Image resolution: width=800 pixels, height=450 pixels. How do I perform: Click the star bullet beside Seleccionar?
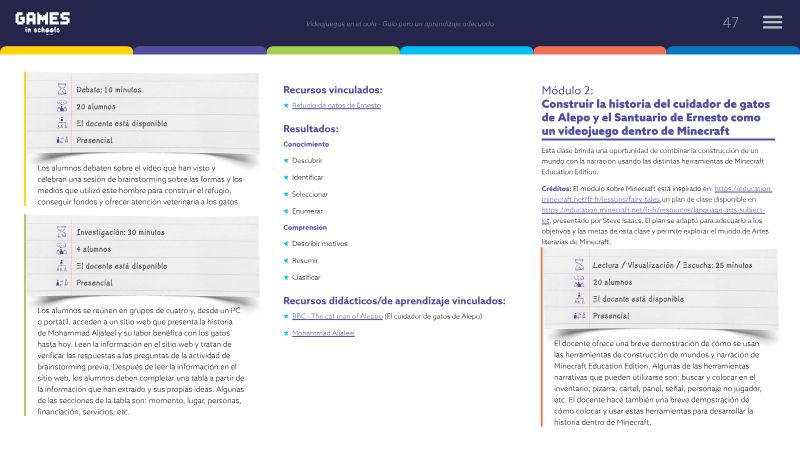286,194
